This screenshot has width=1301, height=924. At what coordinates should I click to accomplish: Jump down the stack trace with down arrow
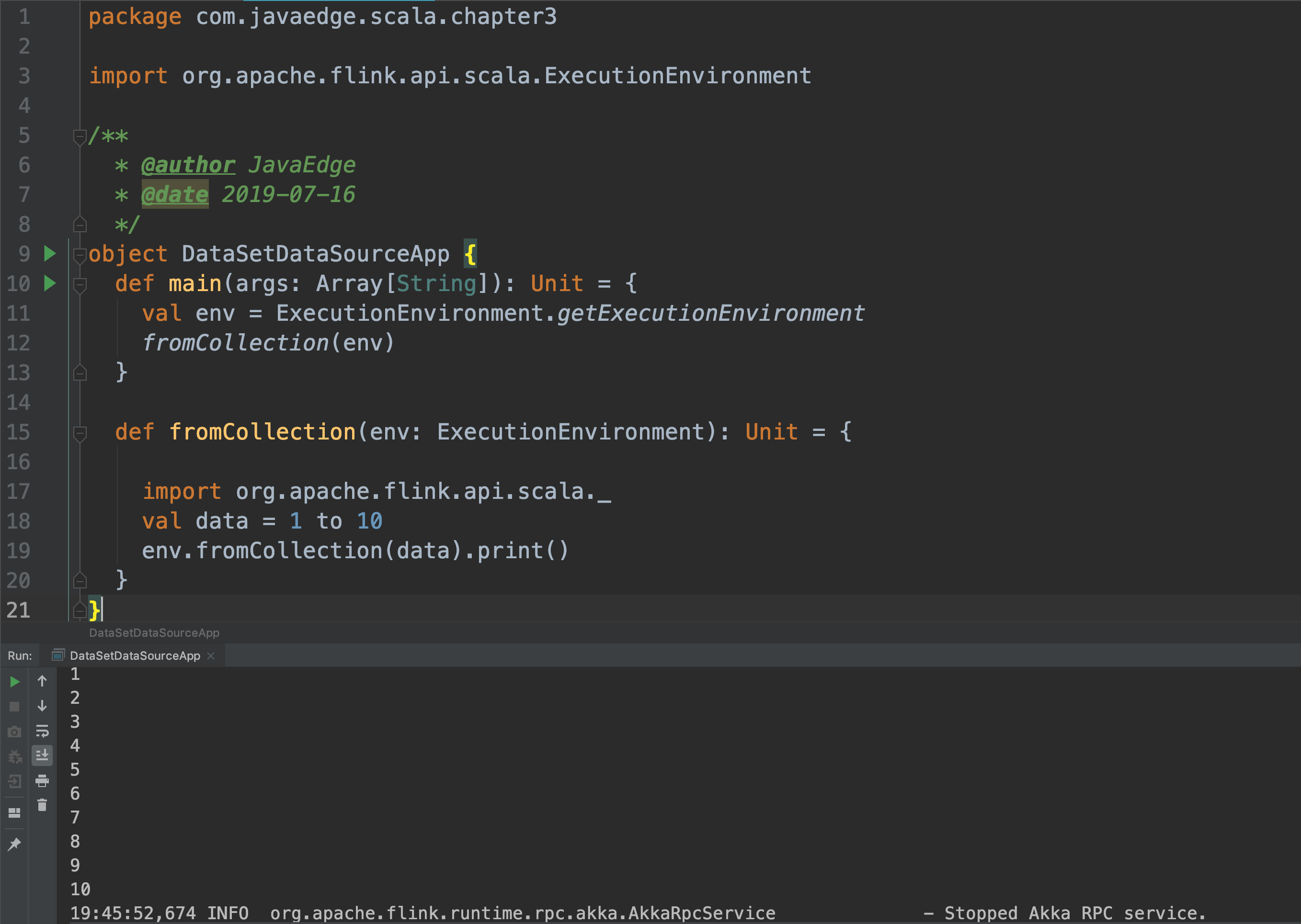(x=42, y=706)
